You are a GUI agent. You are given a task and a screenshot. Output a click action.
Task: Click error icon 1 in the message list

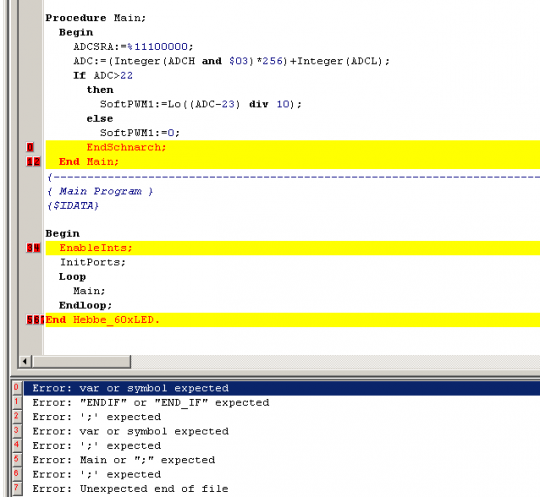coord(17,402)
